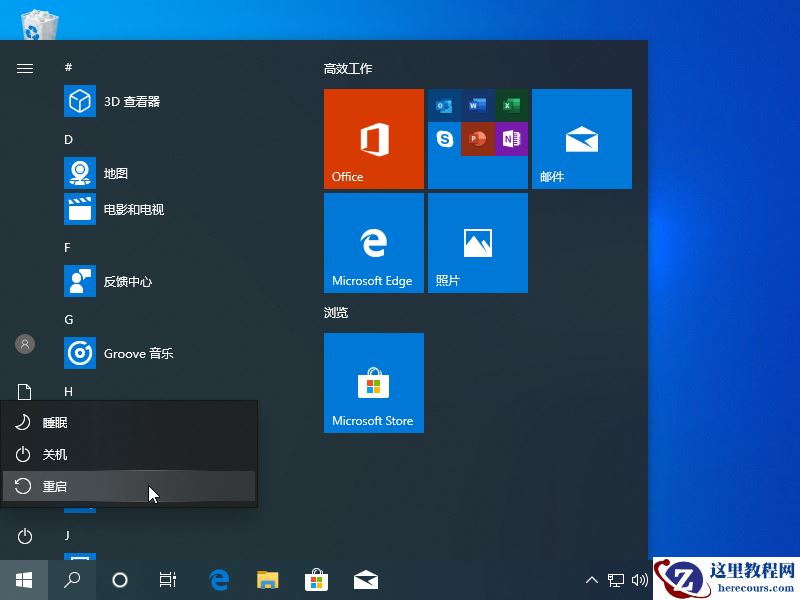
Task: Launch Word from the Office tile group
Action: point(477,103)
